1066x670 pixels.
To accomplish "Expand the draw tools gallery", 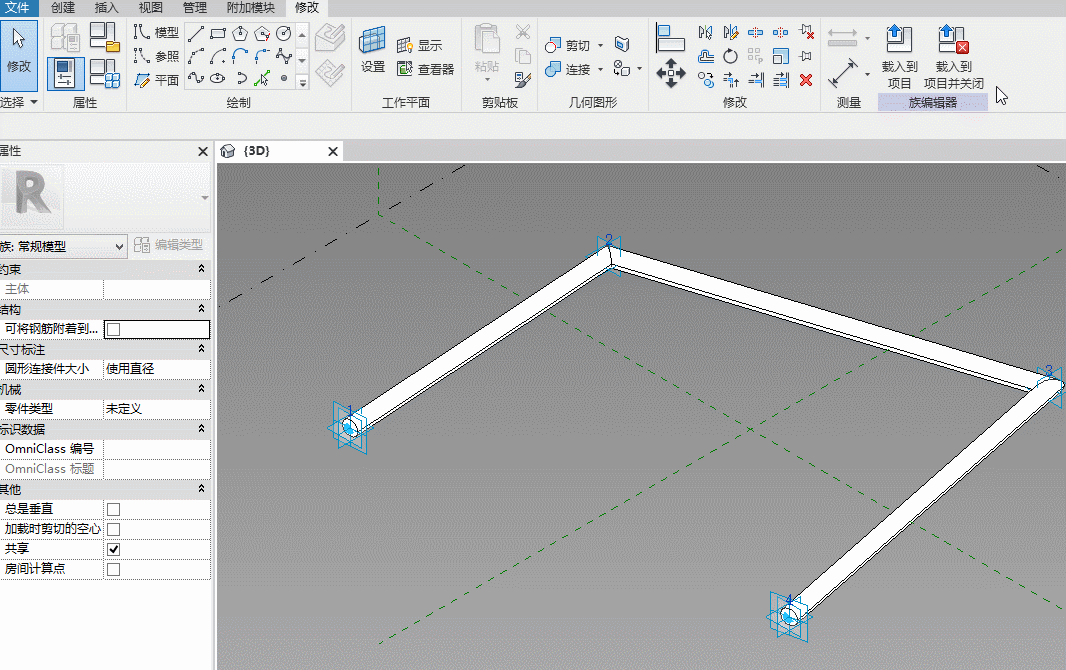I will 303,83.
